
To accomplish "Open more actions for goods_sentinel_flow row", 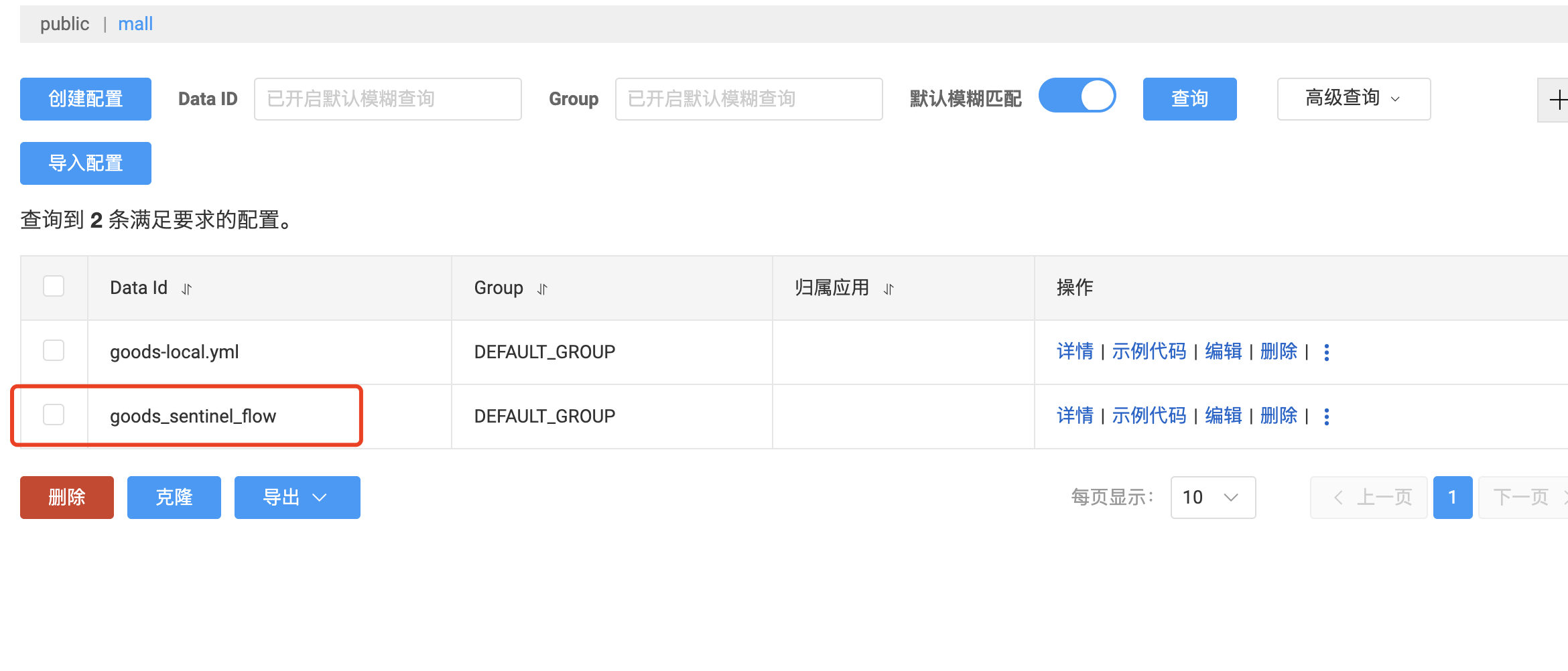I will (1326, 417).
